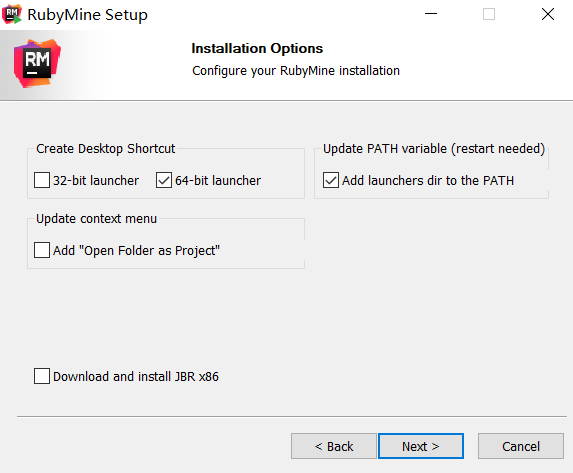Cancel the RubyMine setup
This screenshot has height=473, width=573.
pyautogui.click(x=521, y=446)
